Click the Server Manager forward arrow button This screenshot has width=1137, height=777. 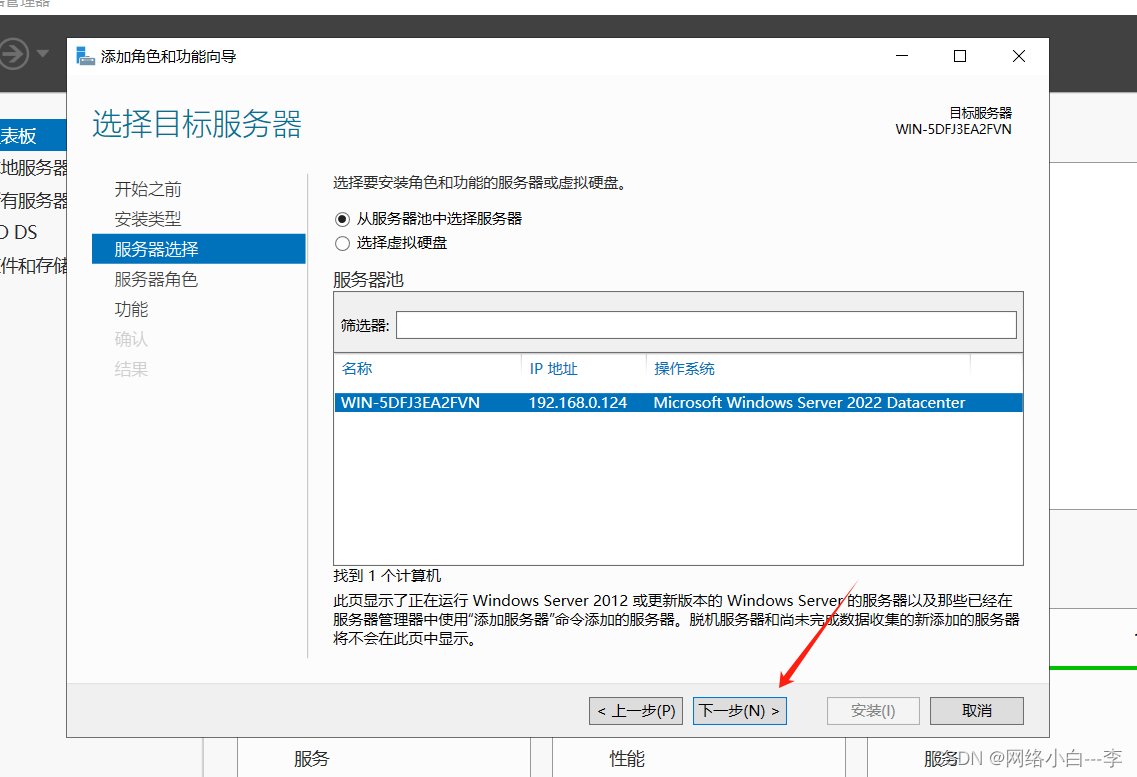[12, 54]
